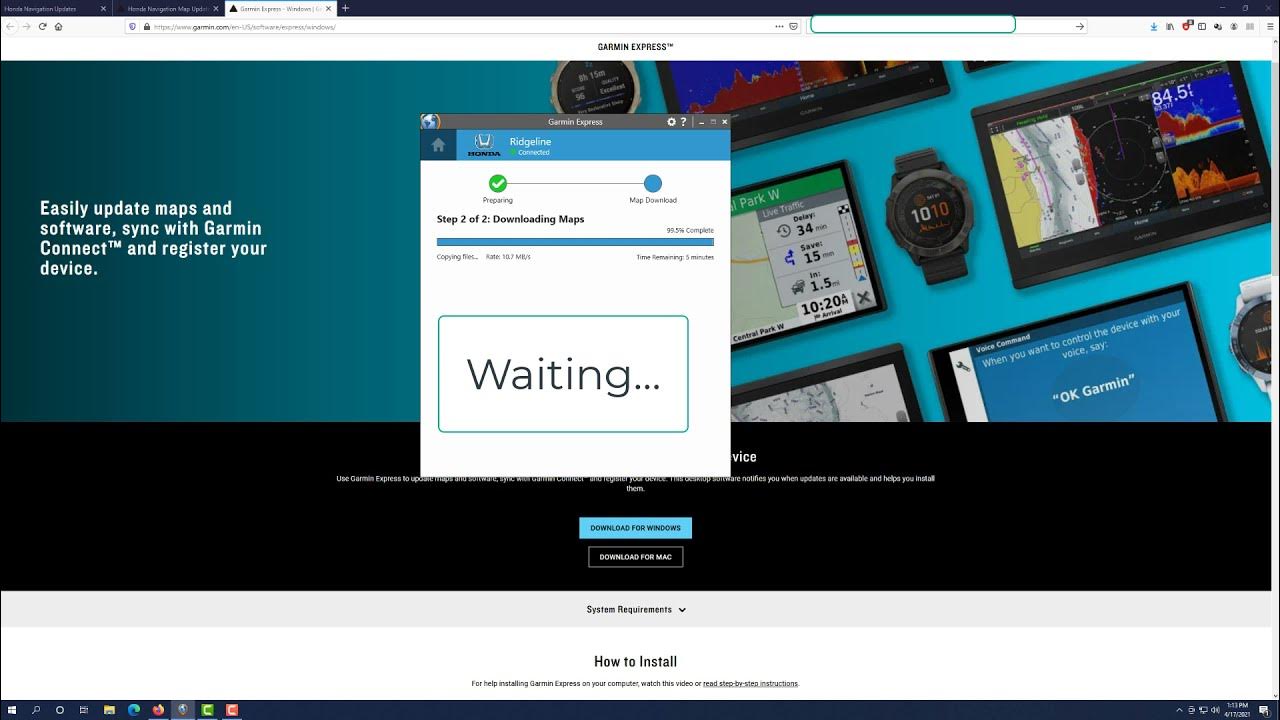Click the "99.5% Complete" label
The image size is (1280, 720).
[690, 230]
